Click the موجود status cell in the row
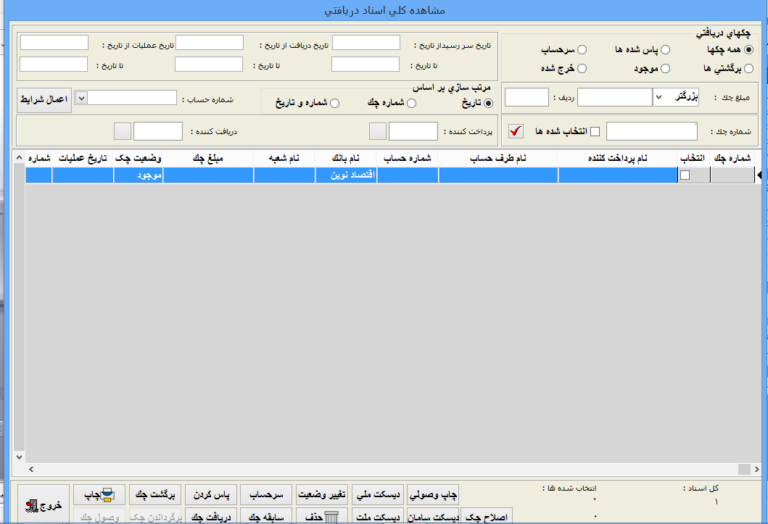Image resolution: width=768 pixels, height=524 pixels. click(x=138, y=175)
